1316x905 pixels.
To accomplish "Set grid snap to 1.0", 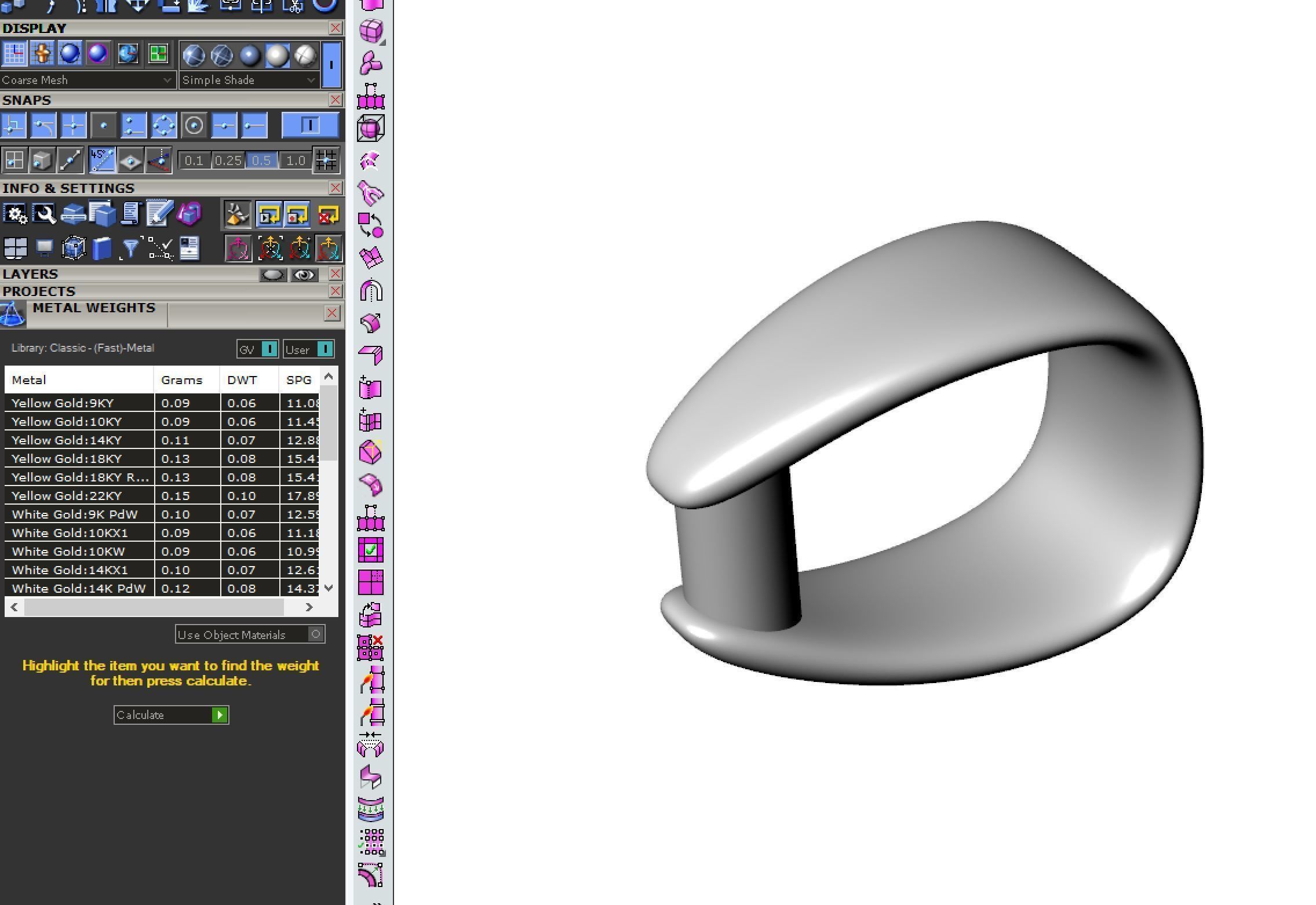I will pyautogui.click(x=296, y=160).
